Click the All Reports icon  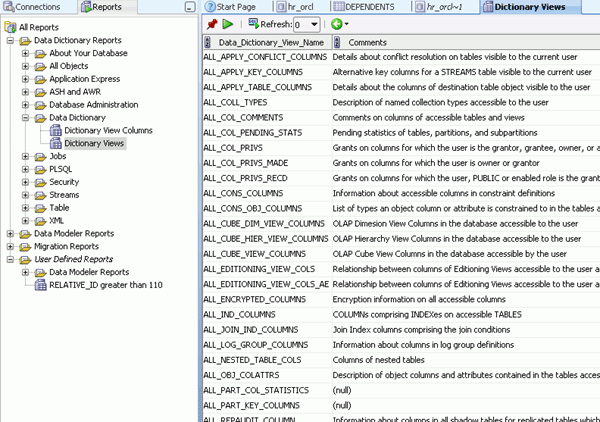tap(10, 27)
